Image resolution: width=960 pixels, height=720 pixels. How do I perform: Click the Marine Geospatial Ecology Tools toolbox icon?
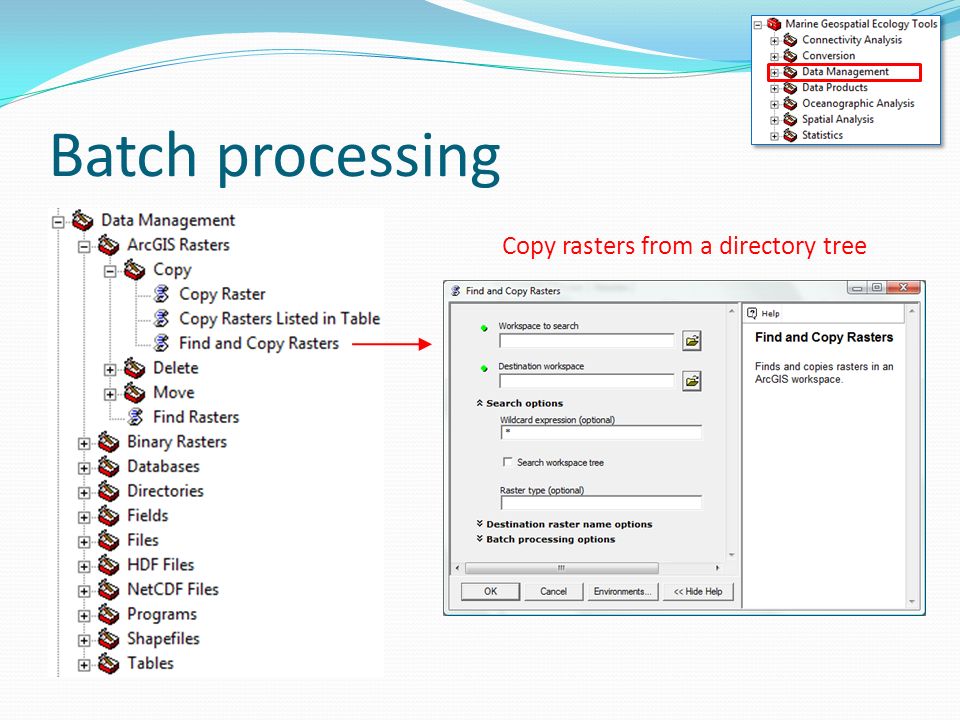pyautogui.click(x=774, y=24)
